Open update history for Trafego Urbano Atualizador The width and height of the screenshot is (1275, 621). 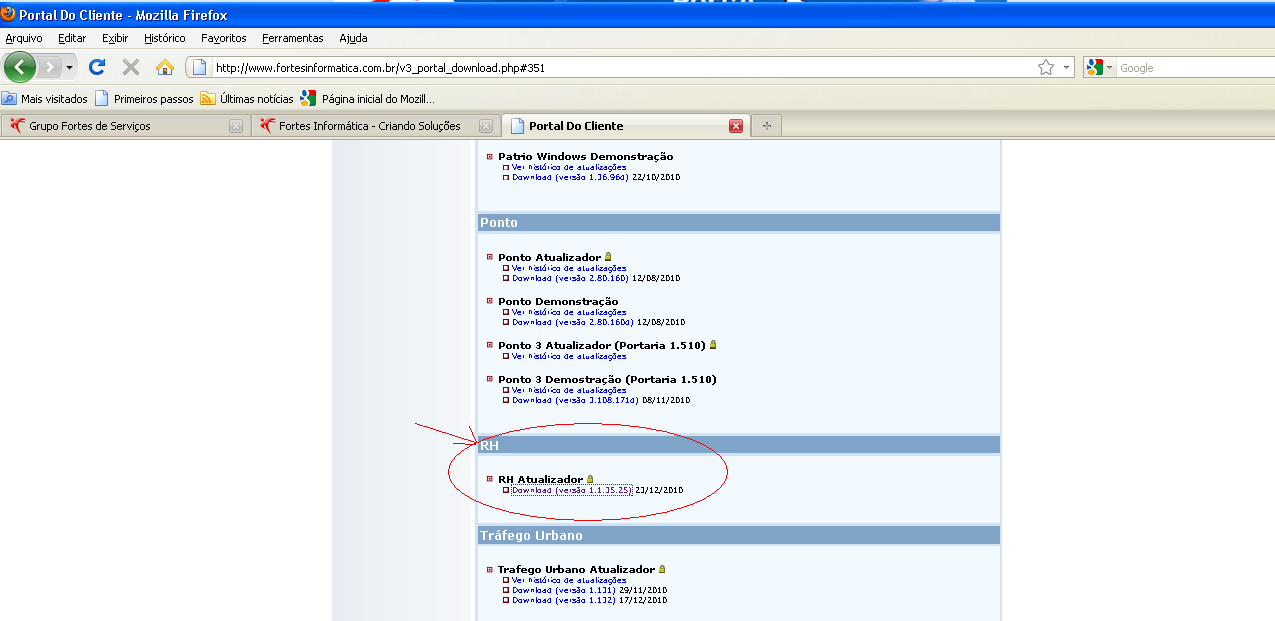pyautogui.click(x=569, y=580)
